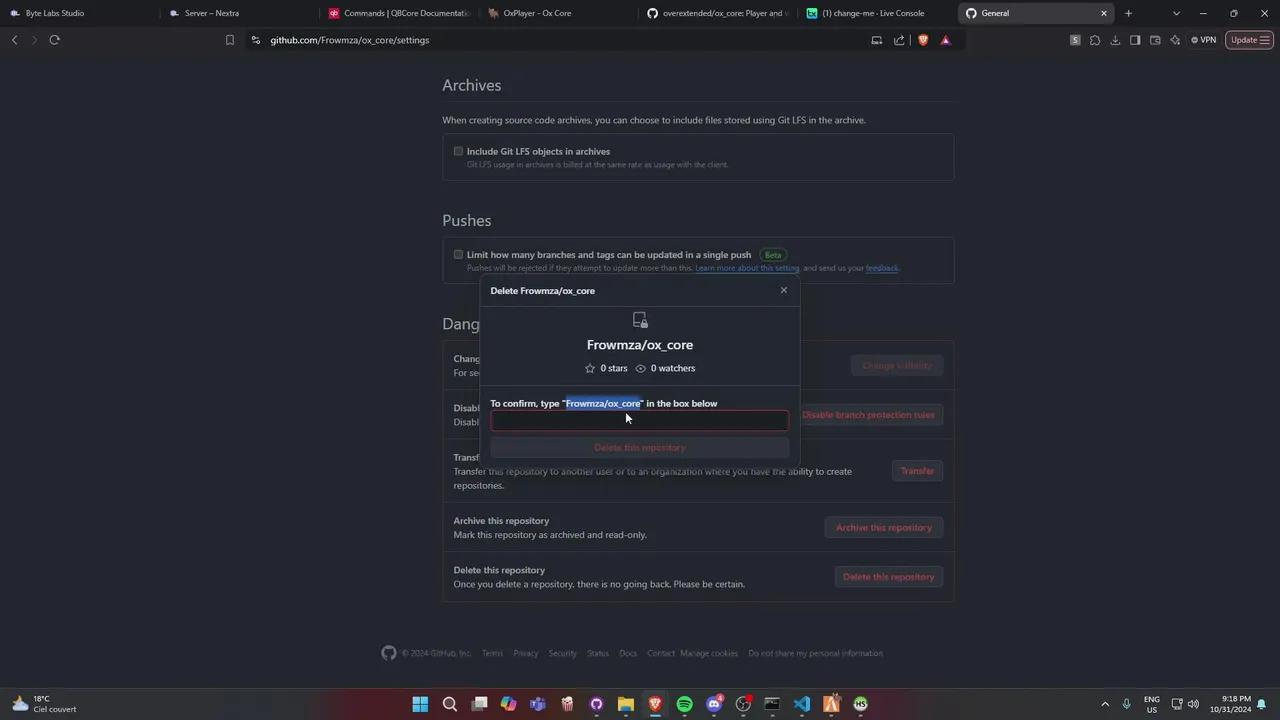Reload the current page

54,40
